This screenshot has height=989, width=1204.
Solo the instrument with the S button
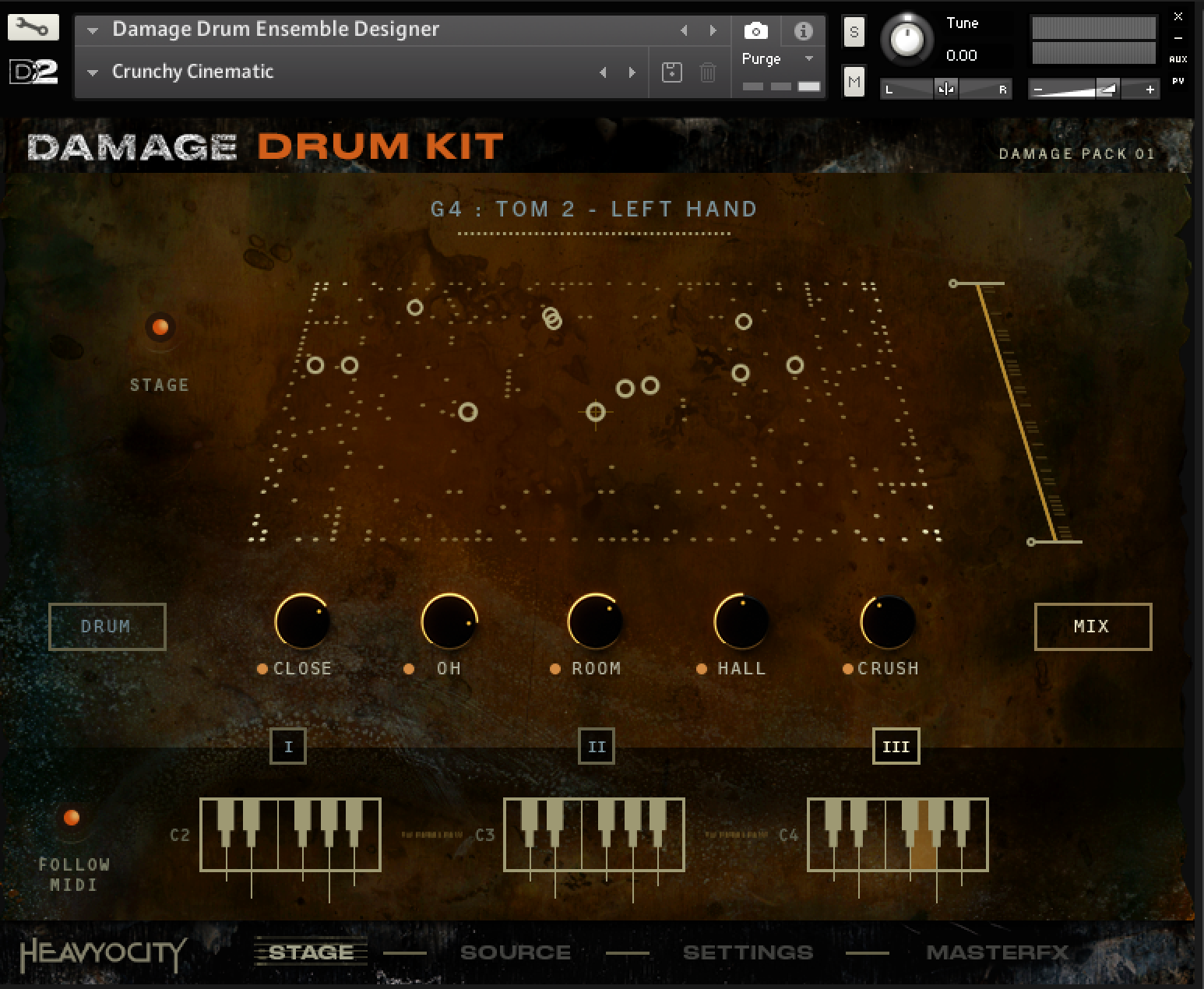854,32
